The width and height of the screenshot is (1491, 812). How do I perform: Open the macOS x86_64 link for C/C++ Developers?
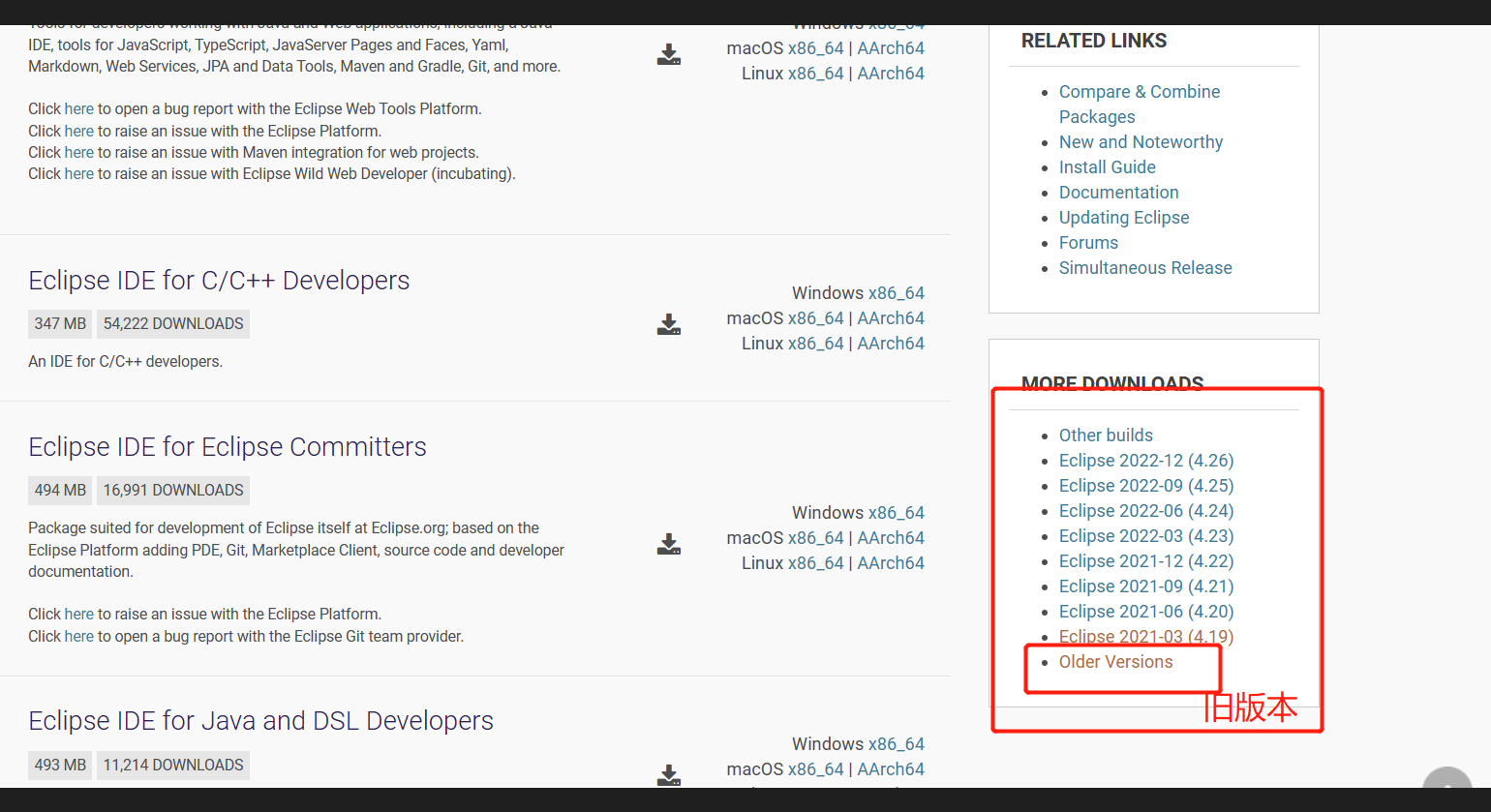(x=815, y=318)
